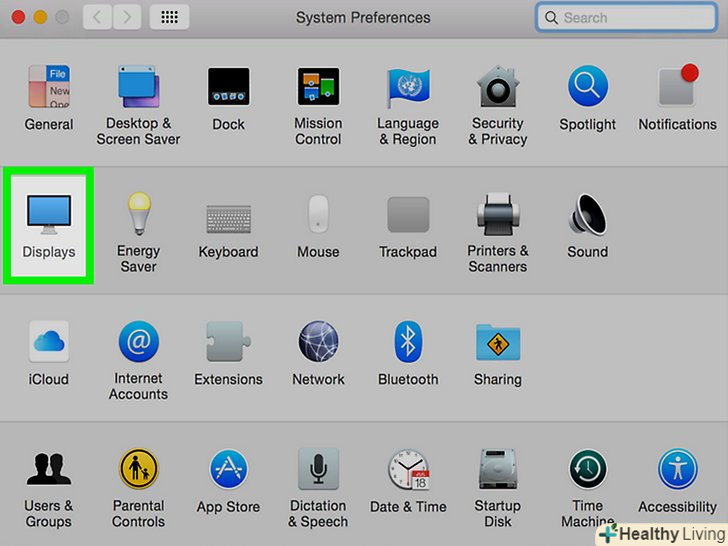The image size is (728, 546).
Task: Close the System Preferences window
Action: [18, 17]
